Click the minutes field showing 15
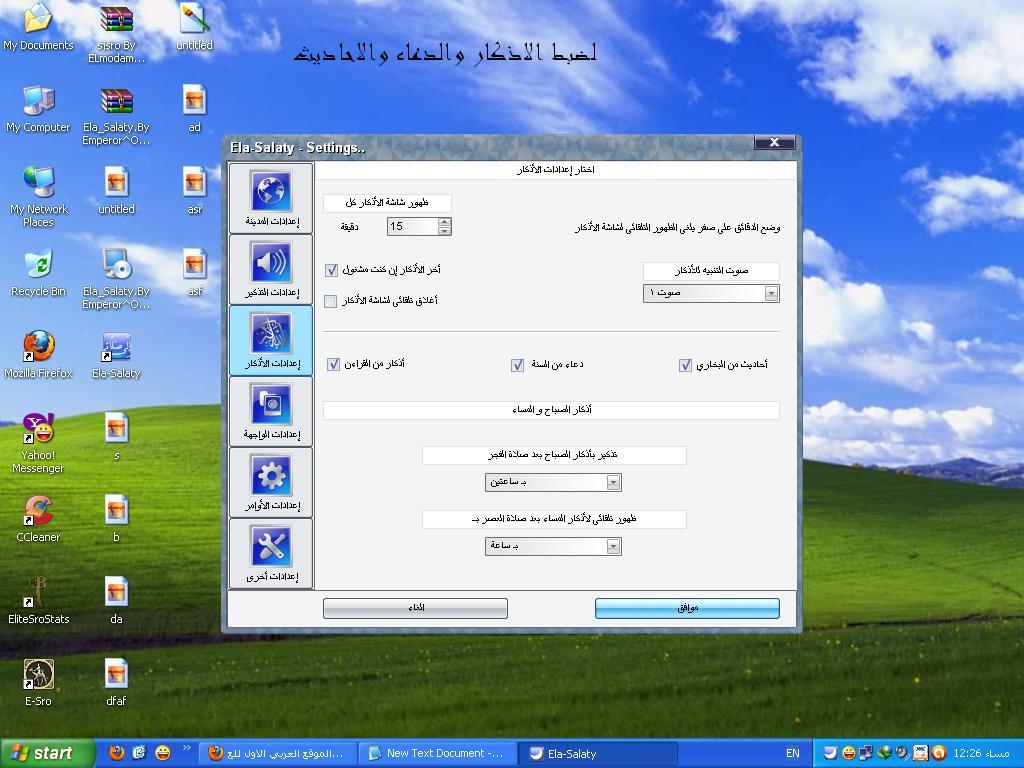The image size is (1024, 768). click(413, 226)
